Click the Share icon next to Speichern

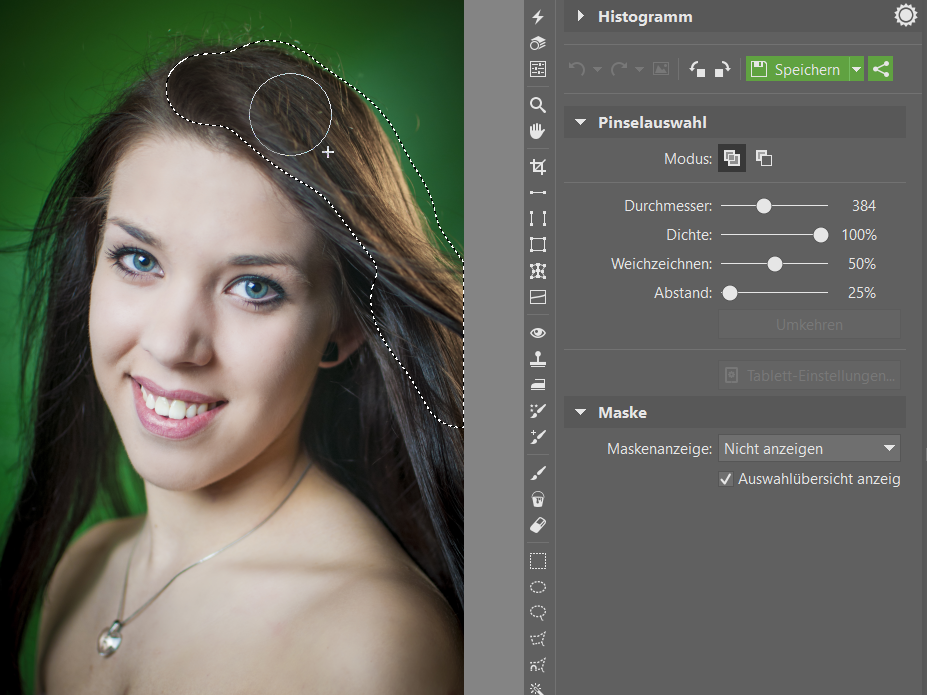(x=880, y=69)
